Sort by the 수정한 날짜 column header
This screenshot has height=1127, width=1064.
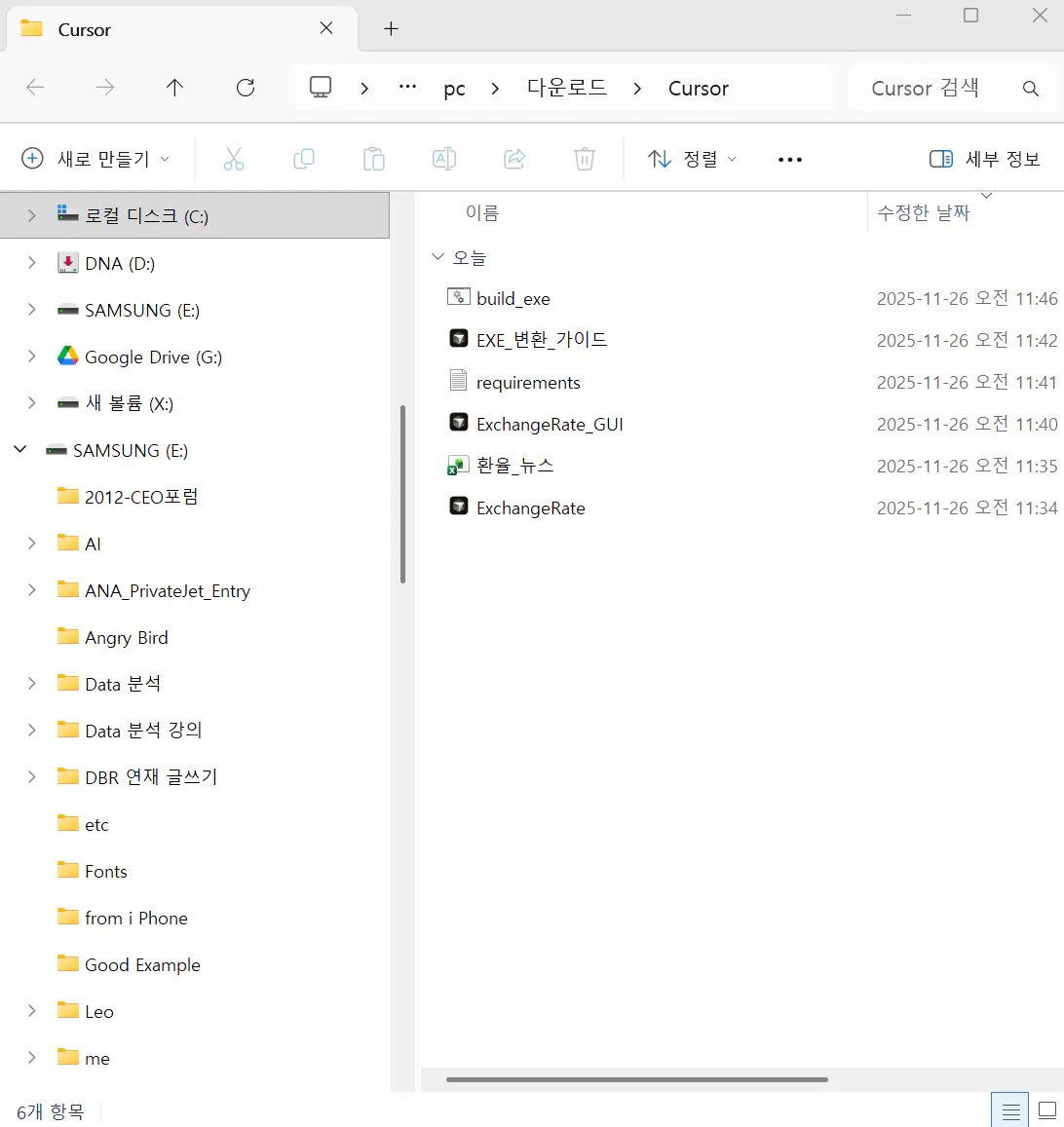coord(924,212)
